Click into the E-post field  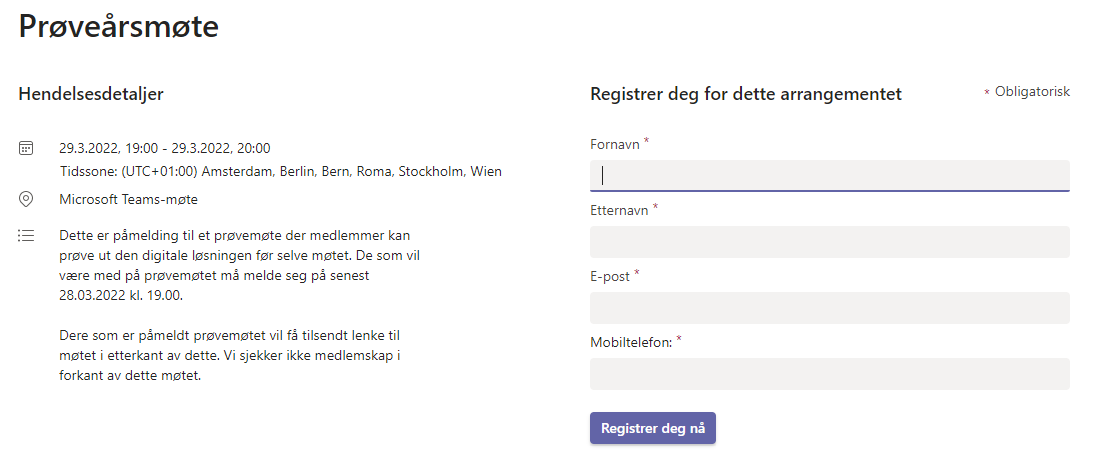pos(829,308)
